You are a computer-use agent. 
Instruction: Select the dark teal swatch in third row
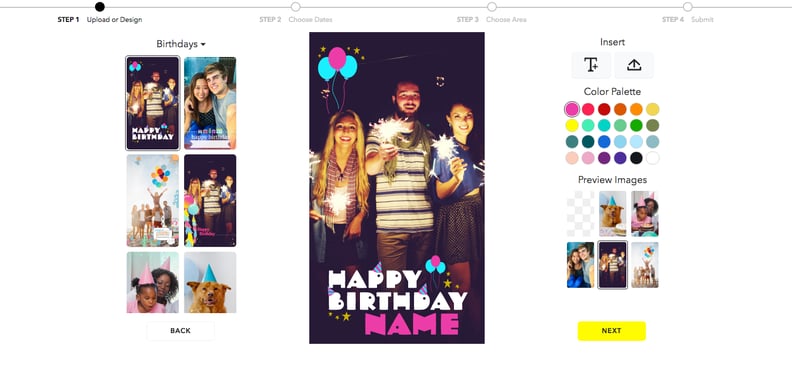[x=588, y=141]
